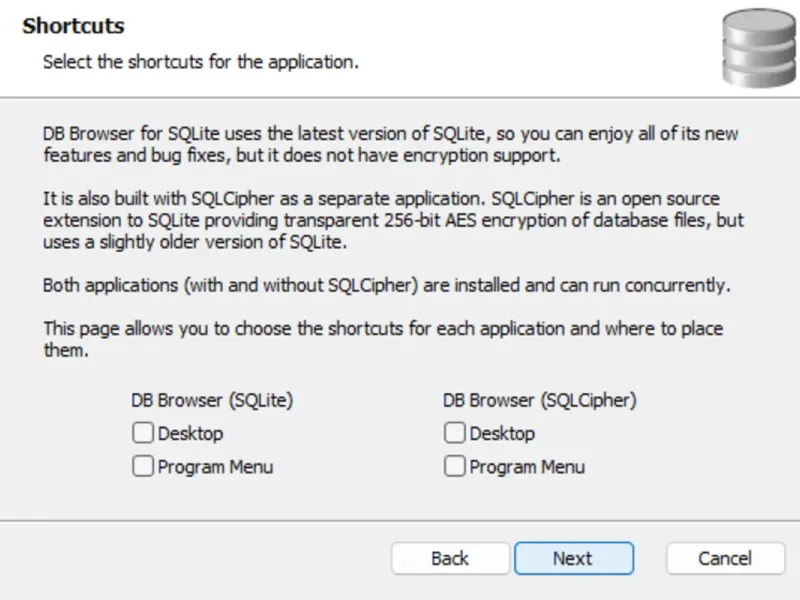Click 'Desktop' label text in SQLite column
This screenshot has height=600, width=800.
coord(190,433)
